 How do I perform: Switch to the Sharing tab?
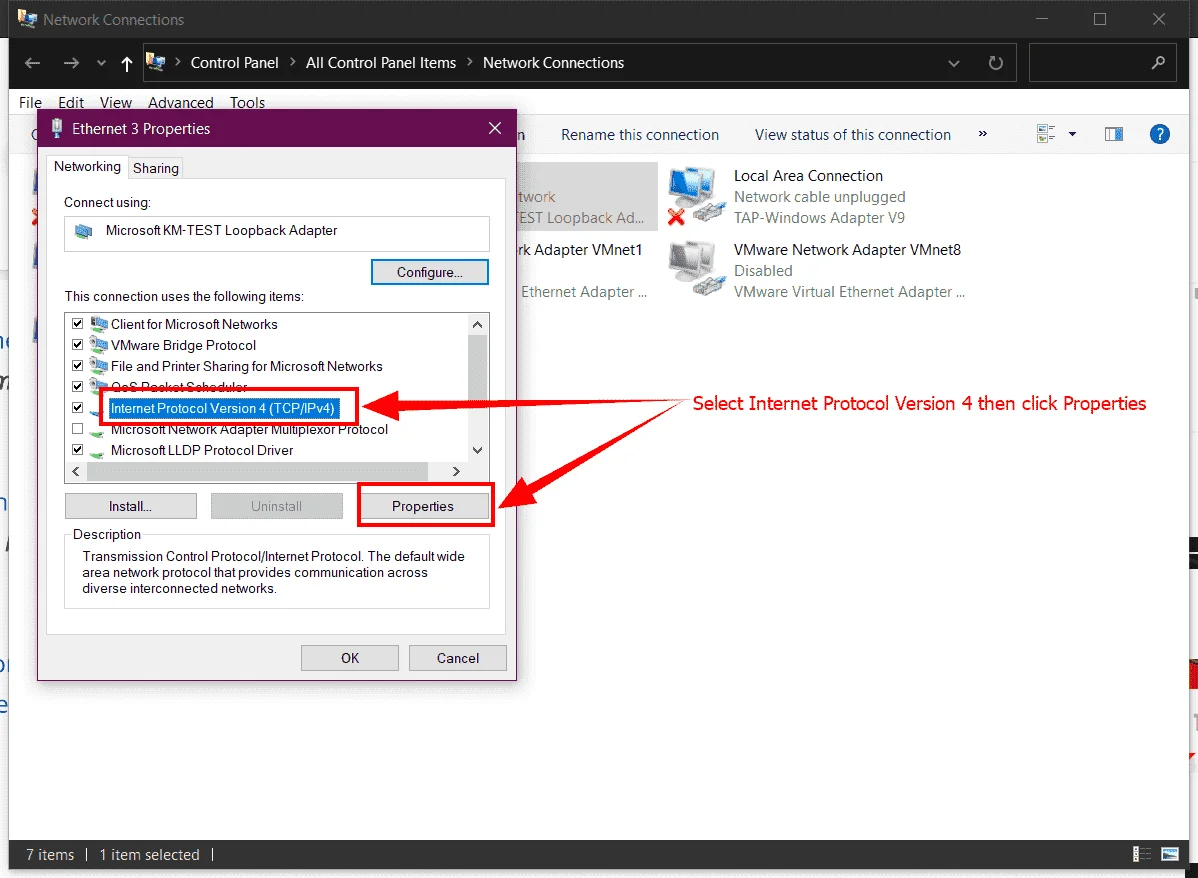coord(156,168)
